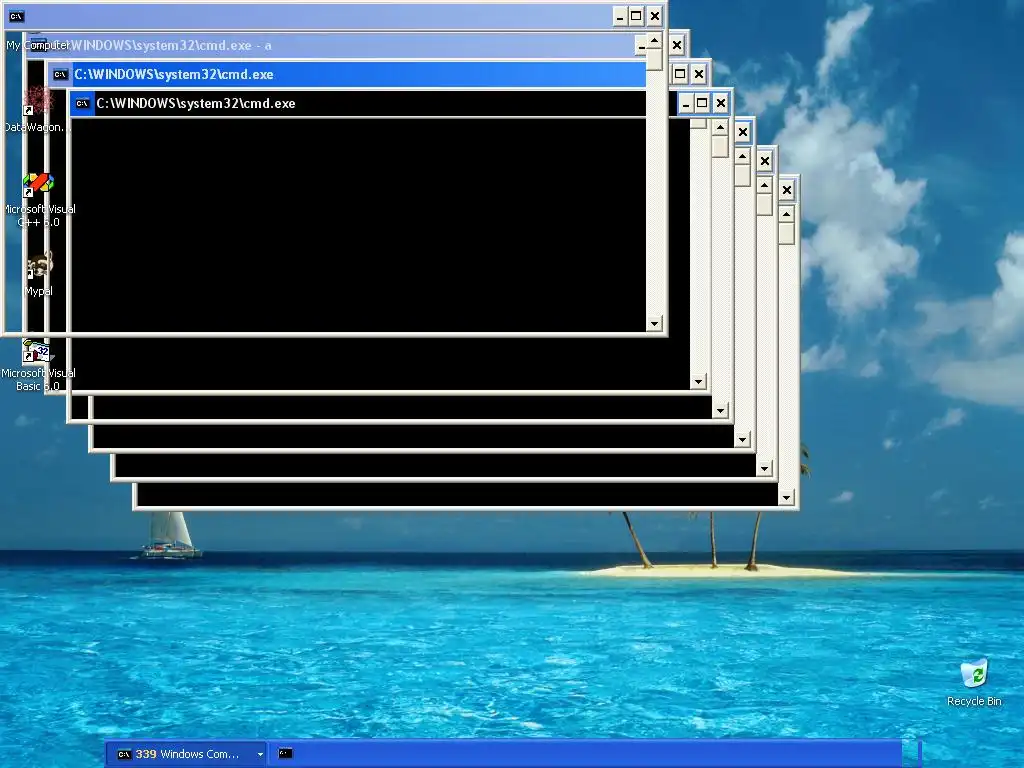Select the Mypal desktop icon
The image size is (1024, 768).
[x=39, y=274]
